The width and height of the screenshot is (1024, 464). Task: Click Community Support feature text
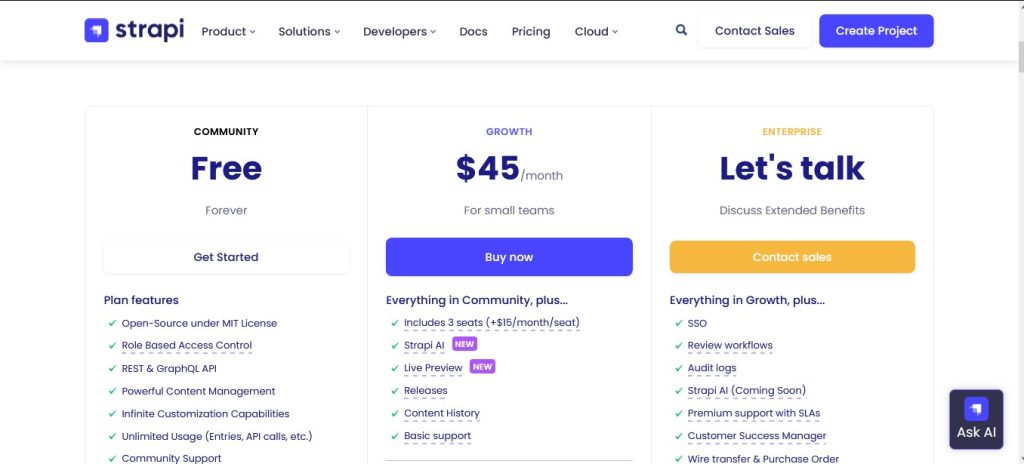[x=172, y=458]
